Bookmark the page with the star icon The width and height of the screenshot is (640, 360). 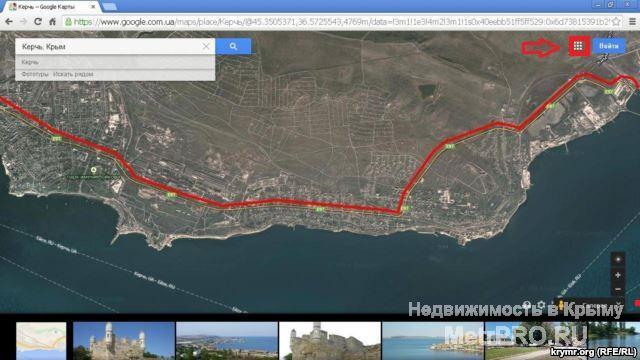616,22
